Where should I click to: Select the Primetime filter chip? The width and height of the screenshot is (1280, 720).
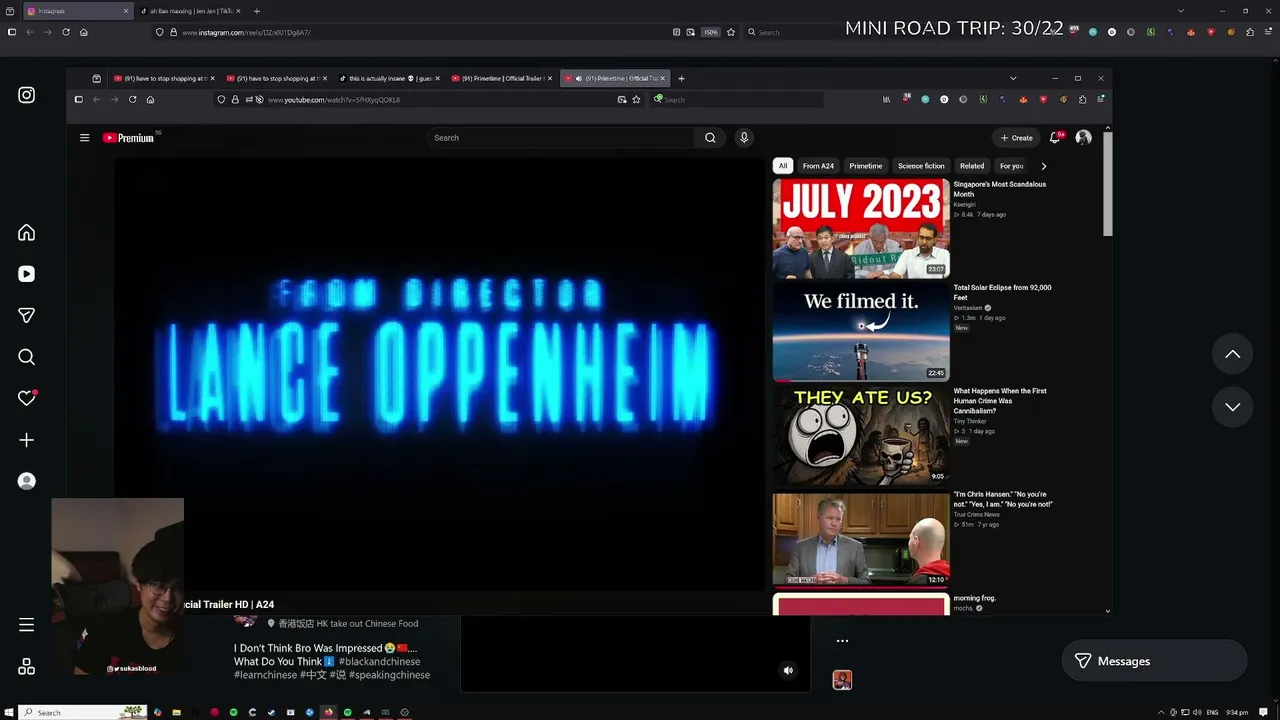(x=866, y=166)
